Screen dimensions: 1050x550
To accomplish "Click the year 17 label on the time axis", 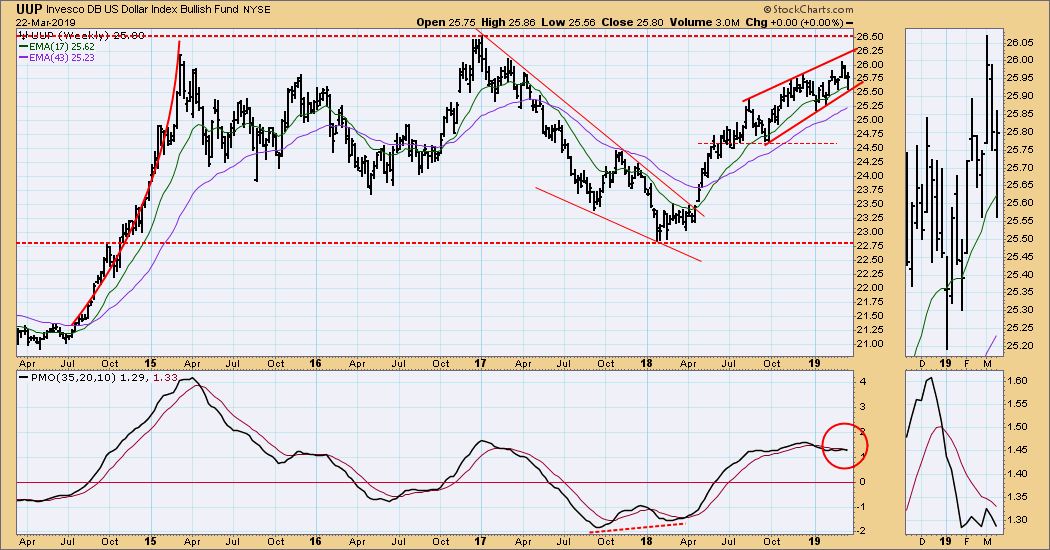I will (x=479, y=364).
